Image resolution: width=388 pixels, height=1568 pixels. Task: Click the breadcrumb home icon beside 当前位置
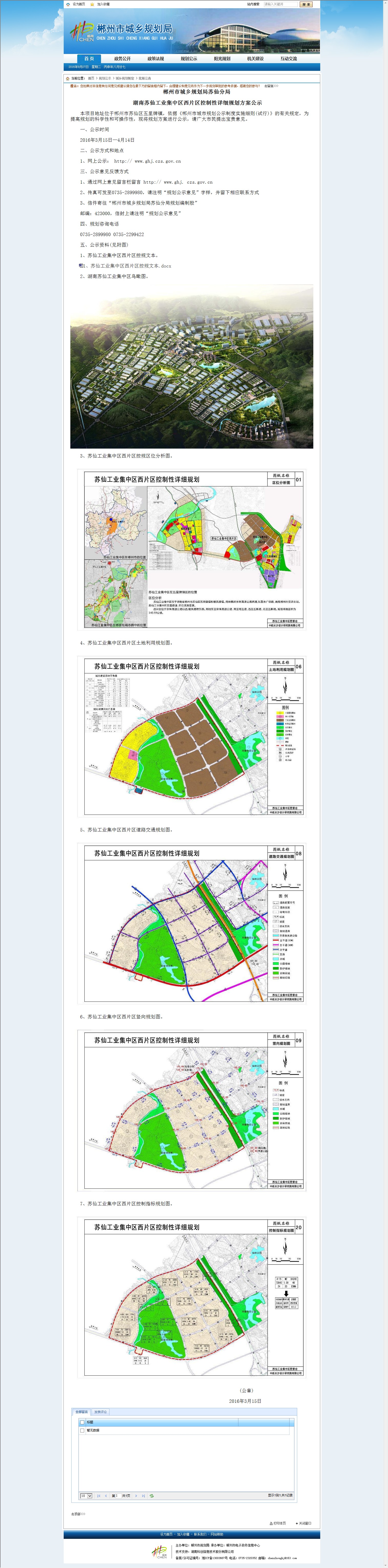click(x=68, y=78)
